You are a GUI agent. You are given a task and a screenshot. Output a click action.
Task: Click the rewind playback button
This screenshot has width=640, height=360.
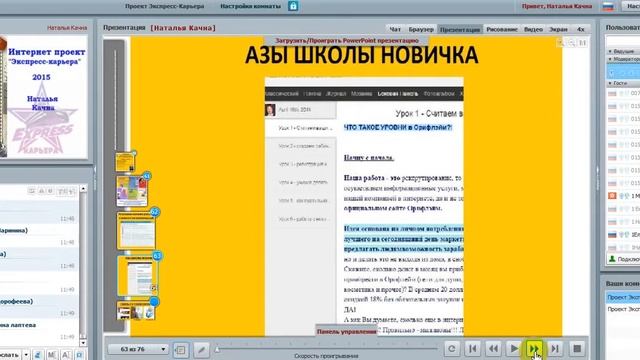[493, 349]
